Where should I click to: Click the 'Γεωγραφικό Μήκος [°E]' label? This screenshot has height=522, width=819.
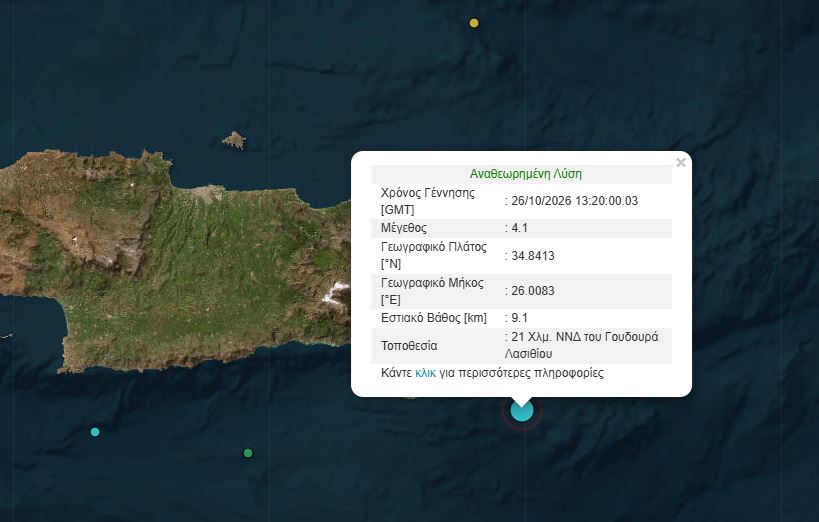click(x=432, y=291)
